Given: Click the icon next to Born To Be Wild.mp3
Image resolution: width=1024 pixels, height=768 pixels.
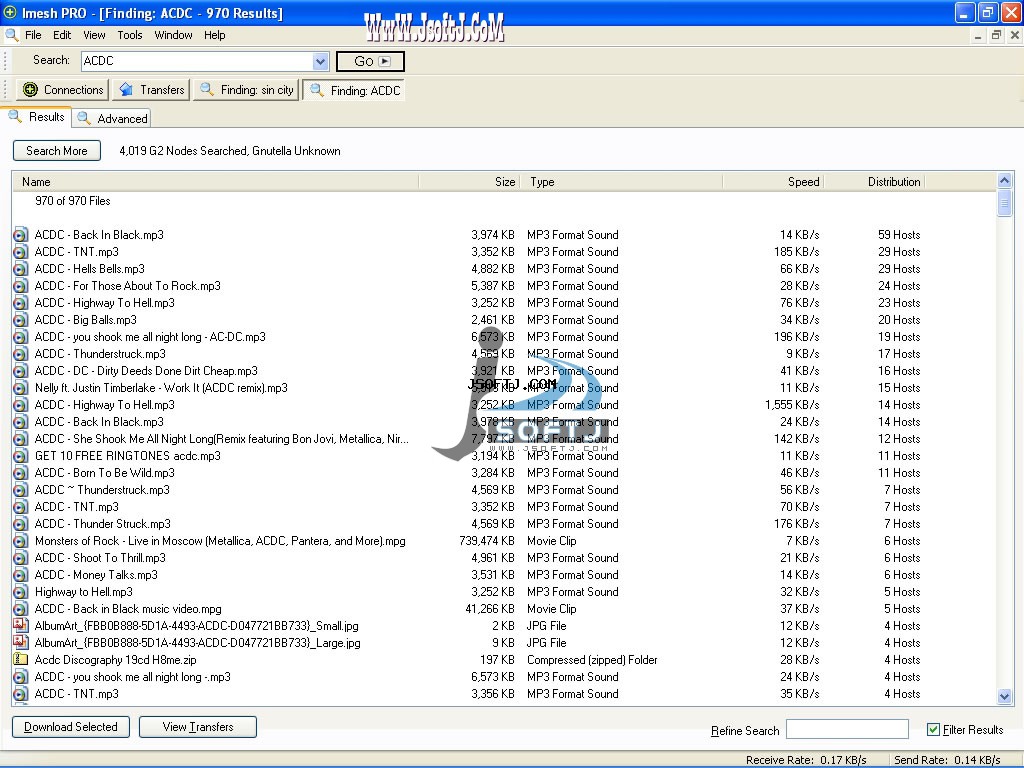Looking at the screenshot, I should (x=21, y=473).
